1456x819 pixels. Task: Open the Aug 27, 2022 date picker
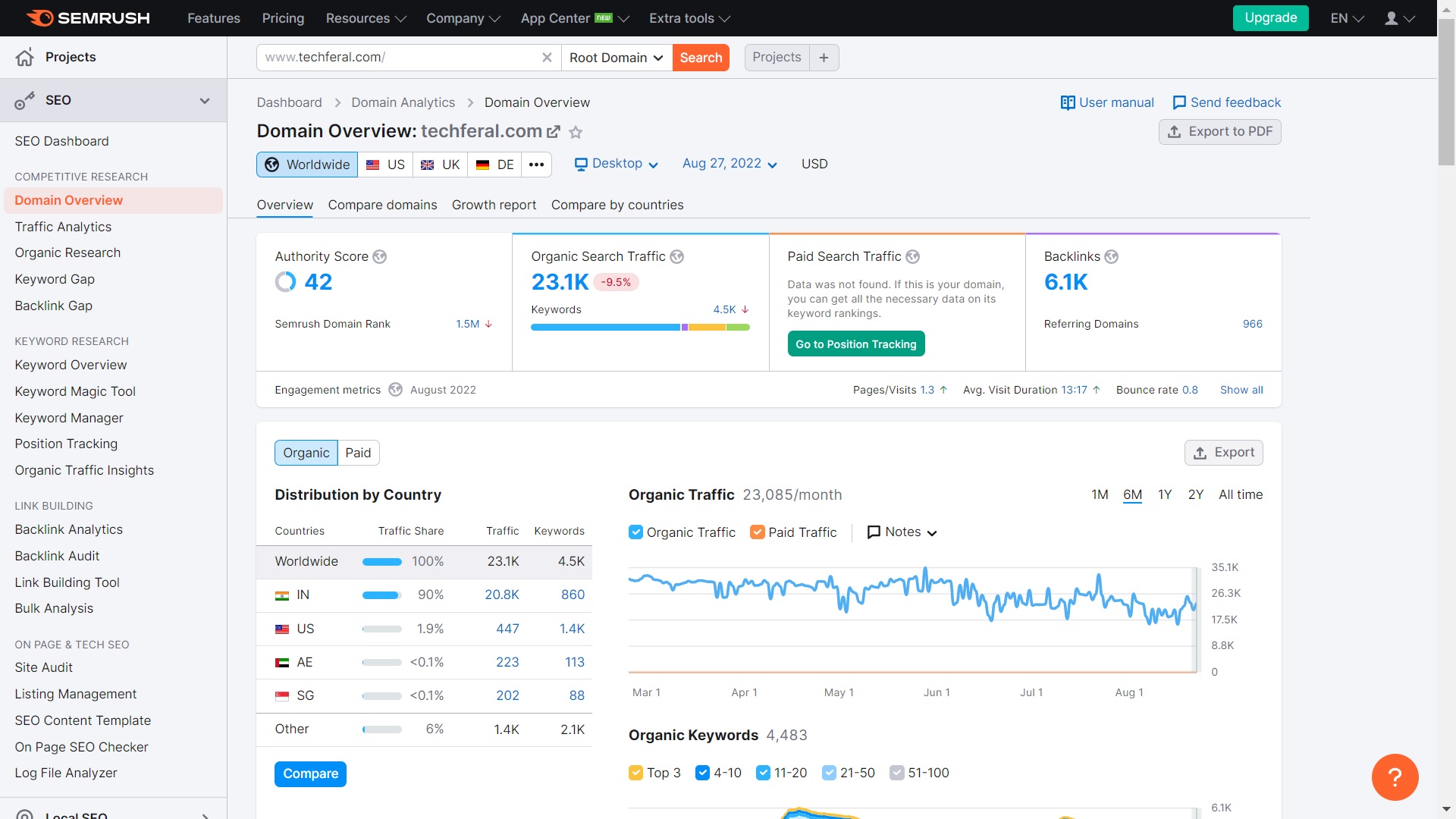pos(730,164)
